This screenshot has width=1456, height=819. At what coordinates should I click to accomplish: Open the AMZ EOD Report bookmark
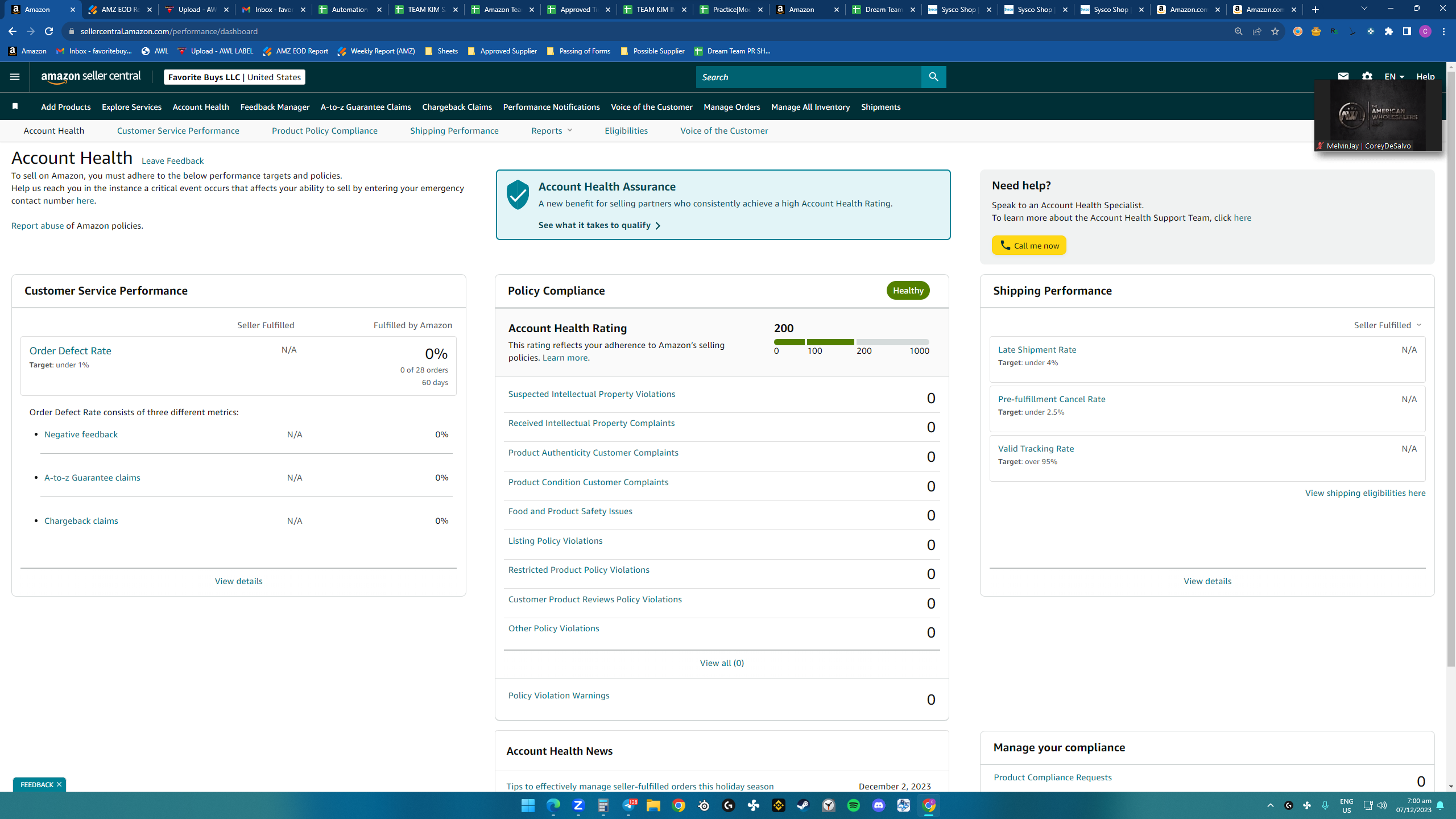point(295,51)
